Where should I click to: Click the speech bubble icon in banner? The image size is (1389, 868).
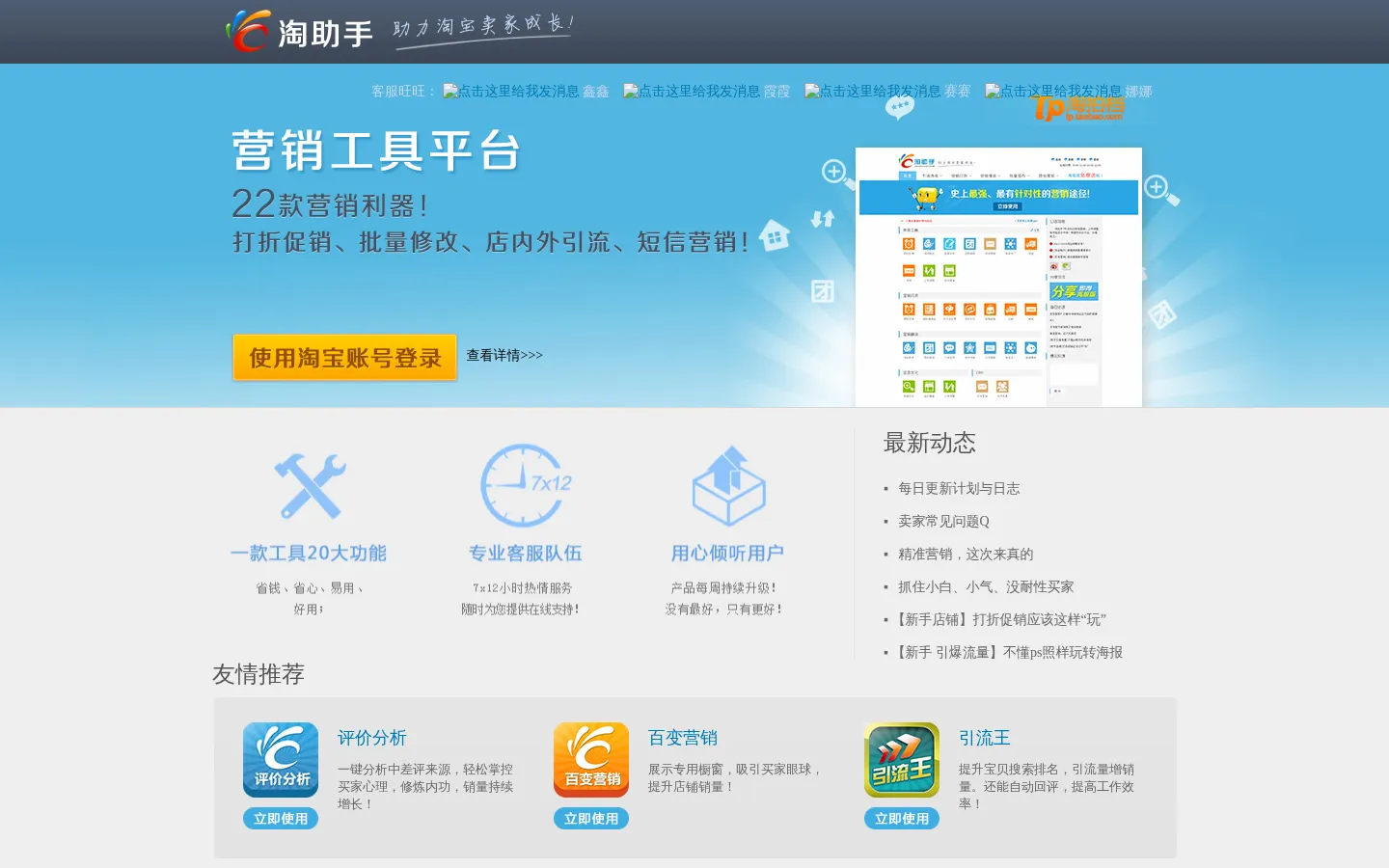(x=899, y=108)
